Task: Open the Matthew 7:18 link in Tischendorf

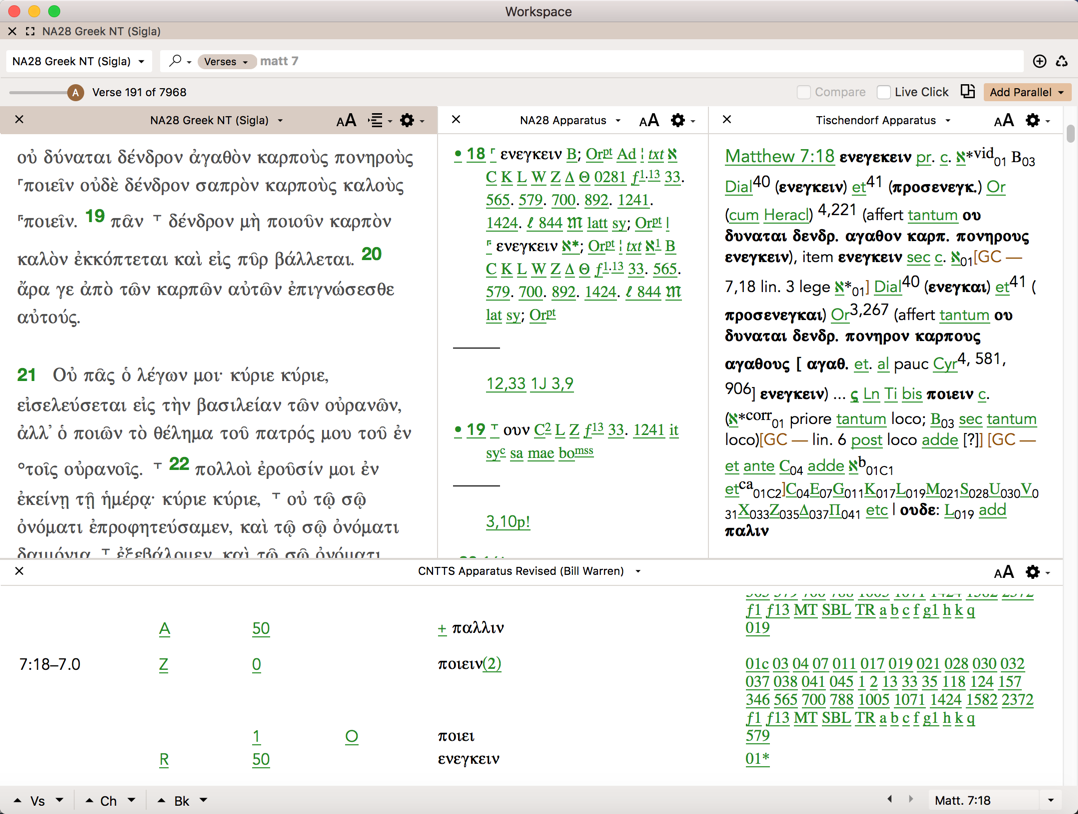Action: coord(780,156)
